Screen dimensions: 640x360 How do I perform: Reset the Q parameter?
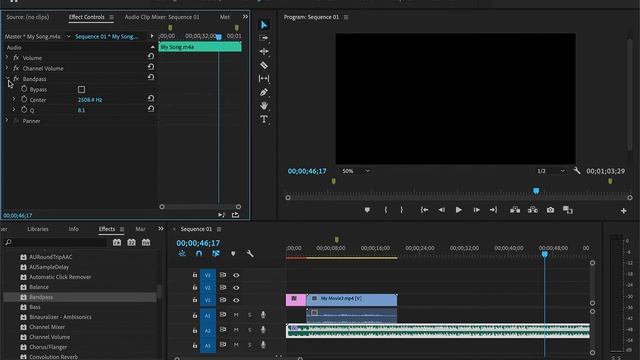[151, 109]
